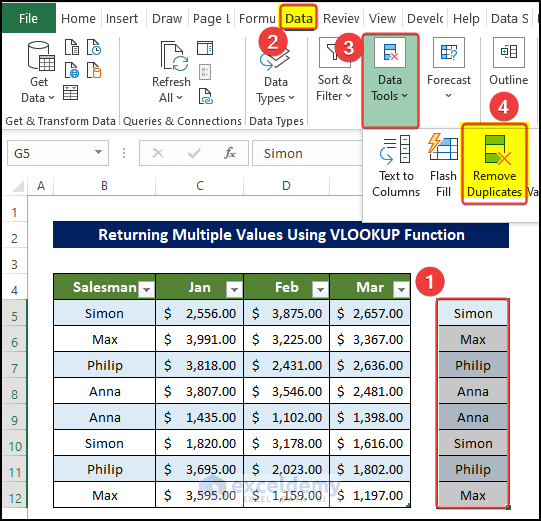Expand Forecast dropdown arrow
This screenshot has height=521, width=541.
pos(448,96)
